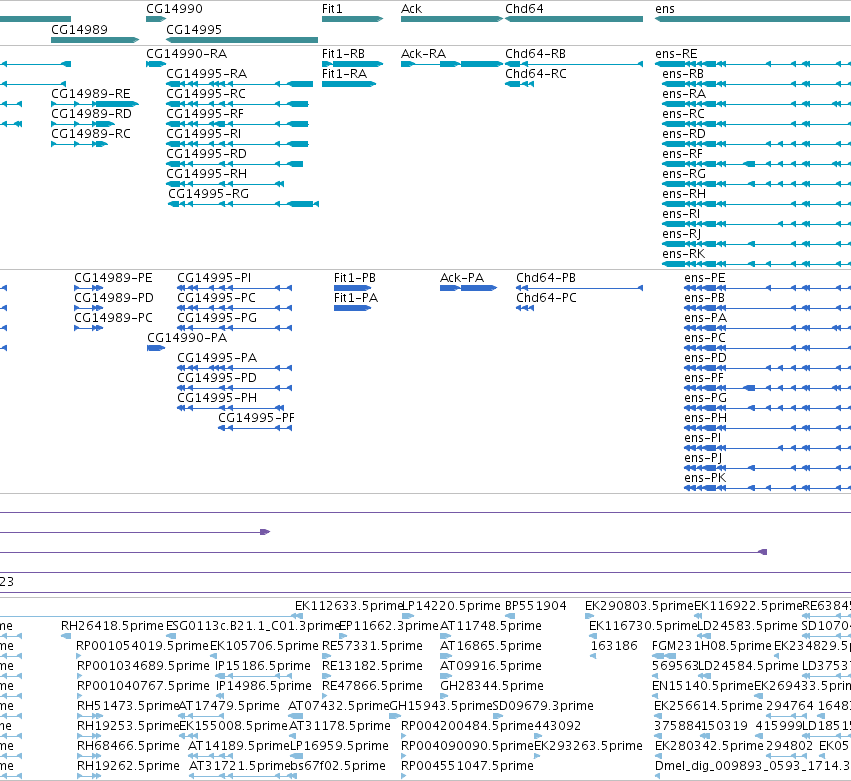Click the Chd64 gene bar in gene track
The height and width of the screenshot is (781, 851).
click(574, 19)
